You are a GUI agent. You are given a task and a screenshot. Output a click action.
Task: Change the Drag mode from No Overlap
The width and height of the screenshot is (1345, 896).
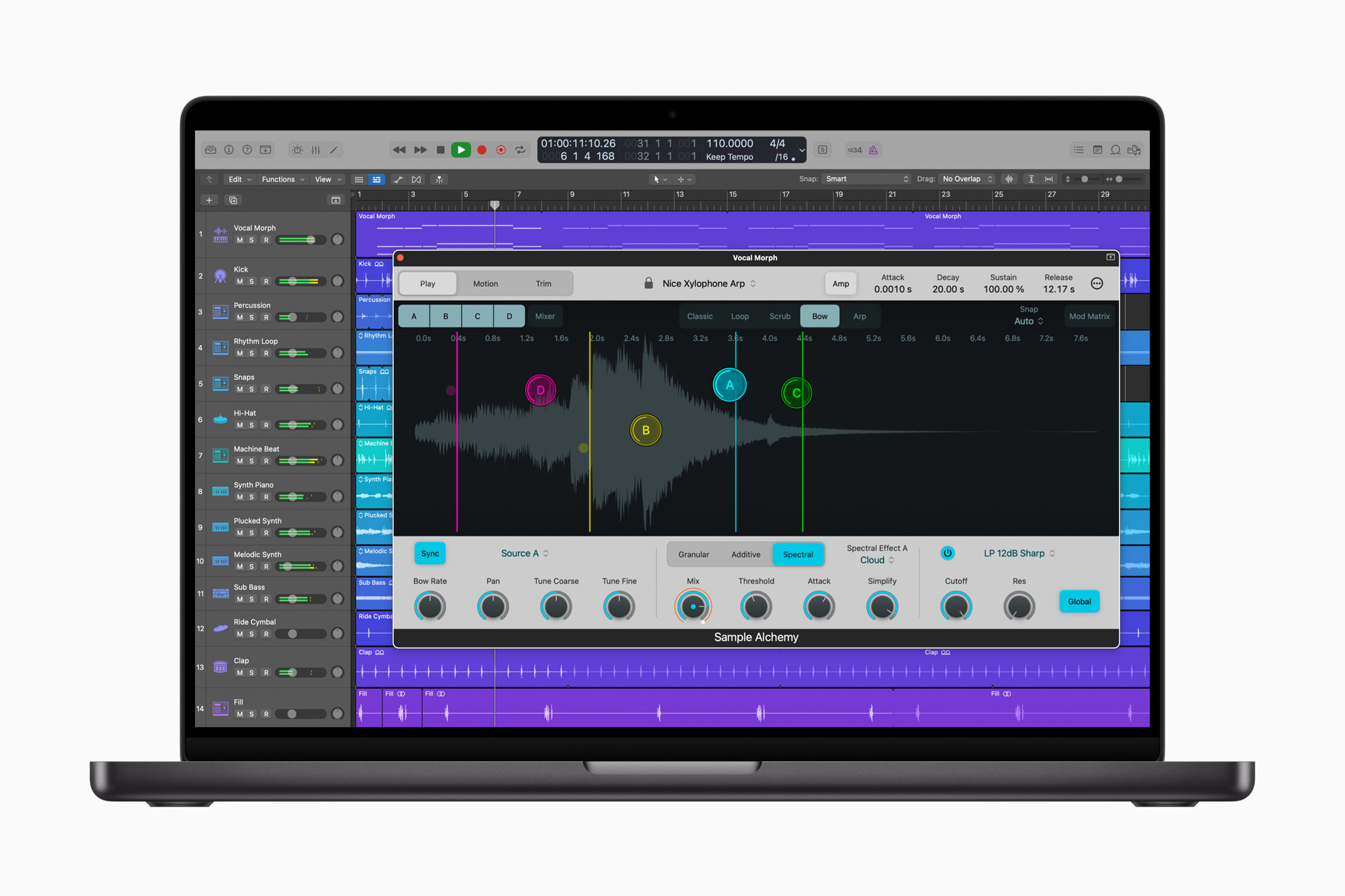pyautogui.click(x=966, y=179)
